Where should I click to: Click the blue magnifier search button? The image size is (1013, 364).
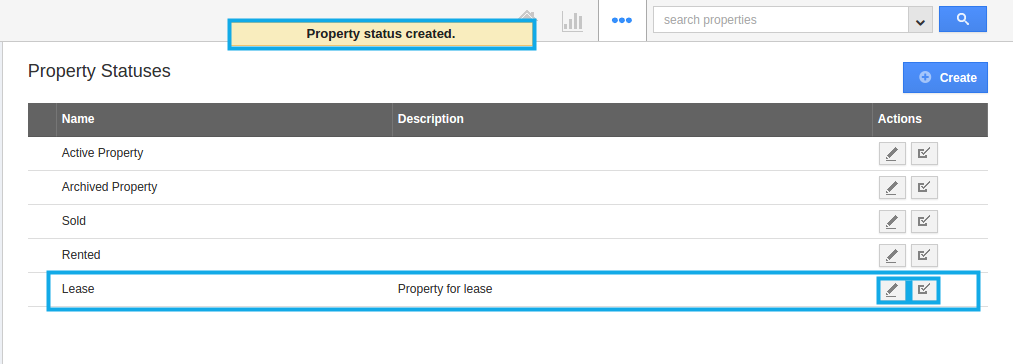click(x=963, y=19)
